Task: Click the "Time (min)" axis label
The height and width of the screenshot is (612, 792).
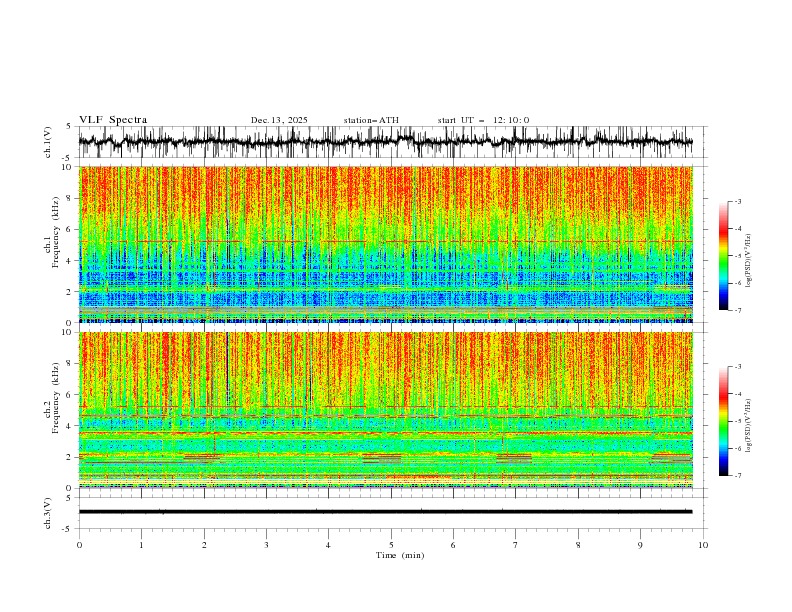Action: pos(400,555)
